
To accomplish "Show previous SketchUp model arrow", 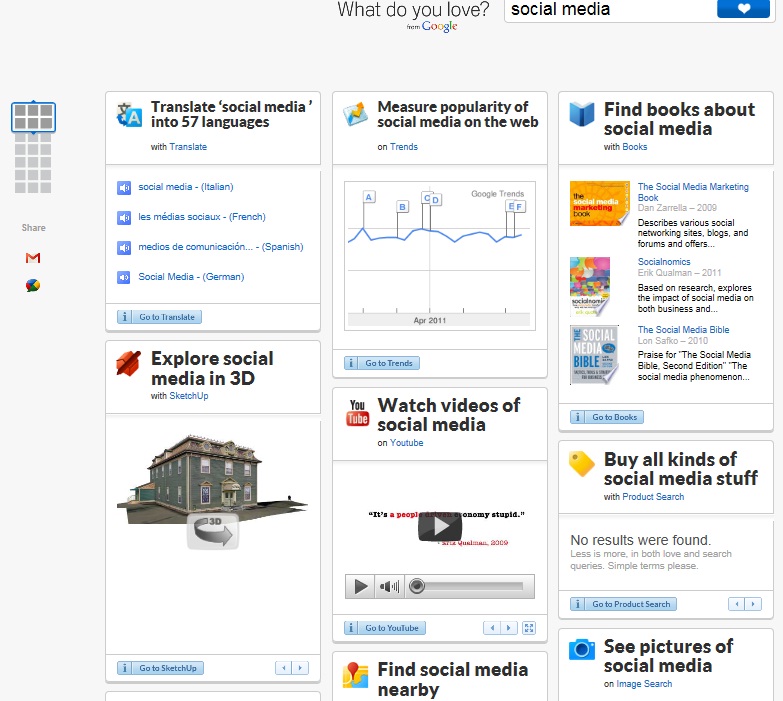I will 283,668.
